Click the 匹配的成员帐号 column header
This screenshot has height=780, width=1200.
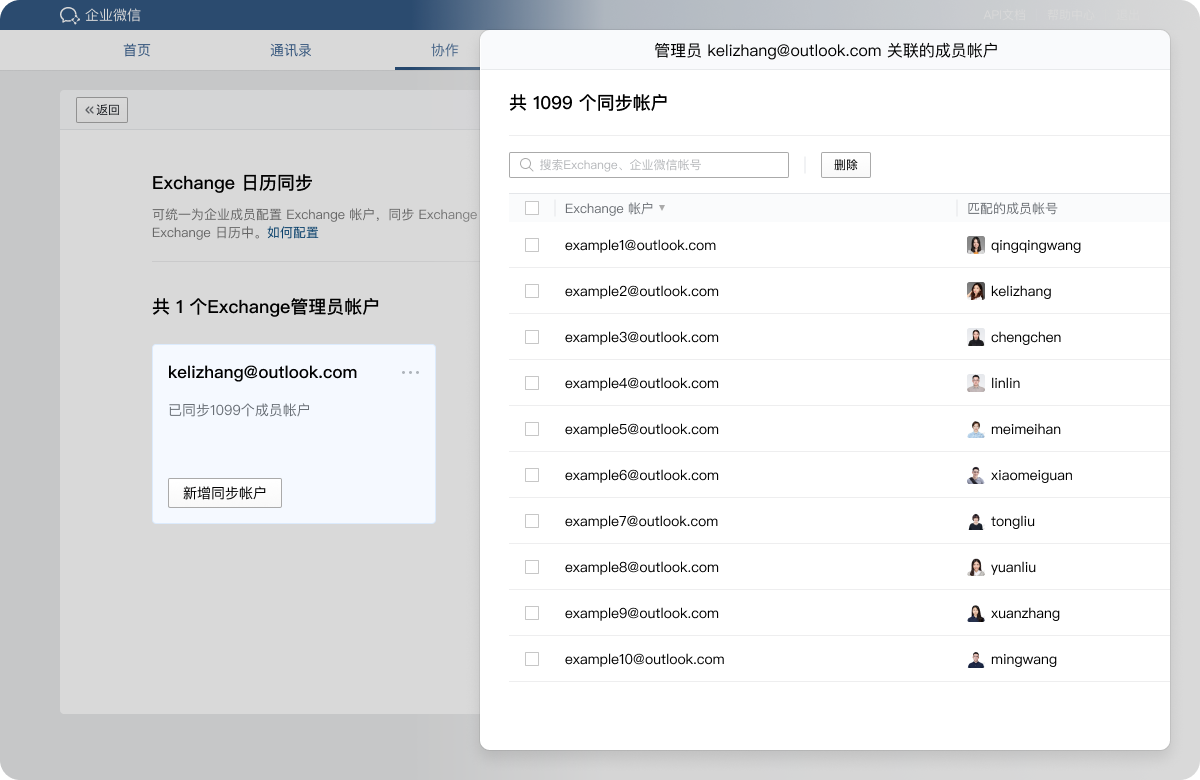click(1013, 208)
